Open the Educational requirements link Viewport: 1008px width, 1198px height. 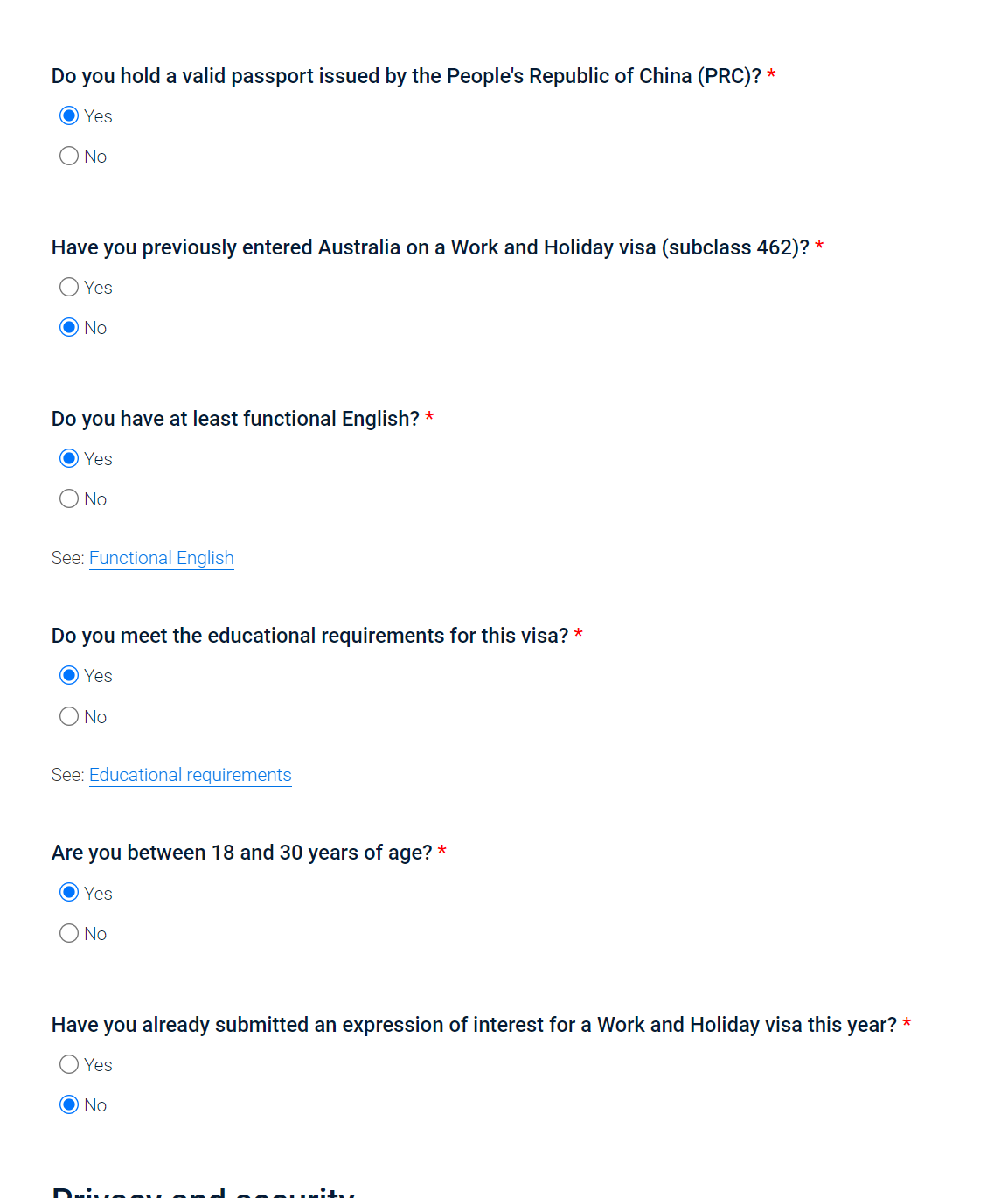coord(191,775)
